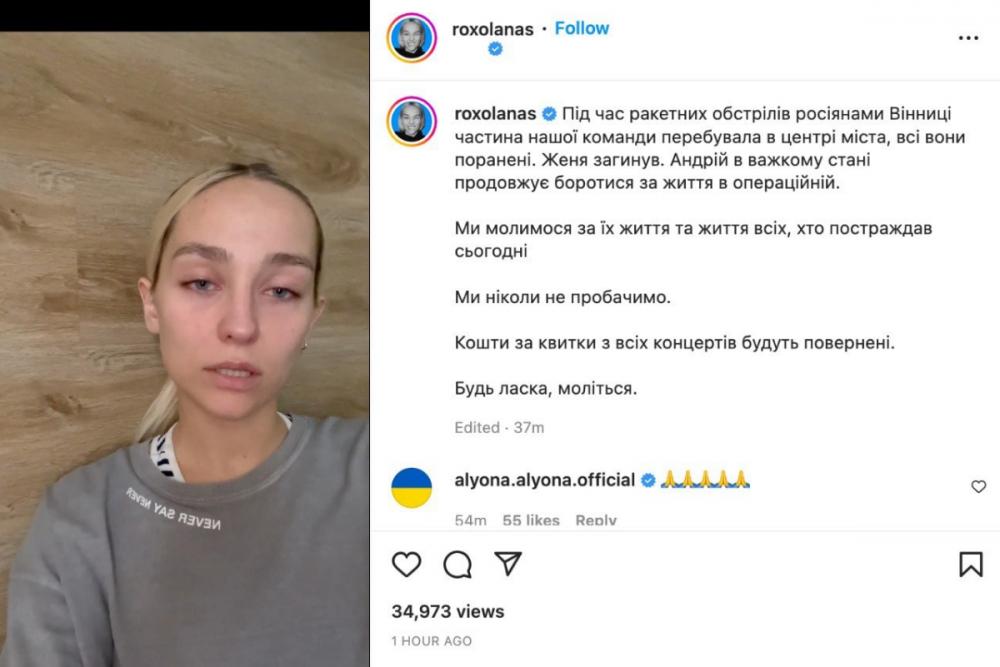
Task: Select the Edited 37m caption timestamp
Action: click(499, 428)
